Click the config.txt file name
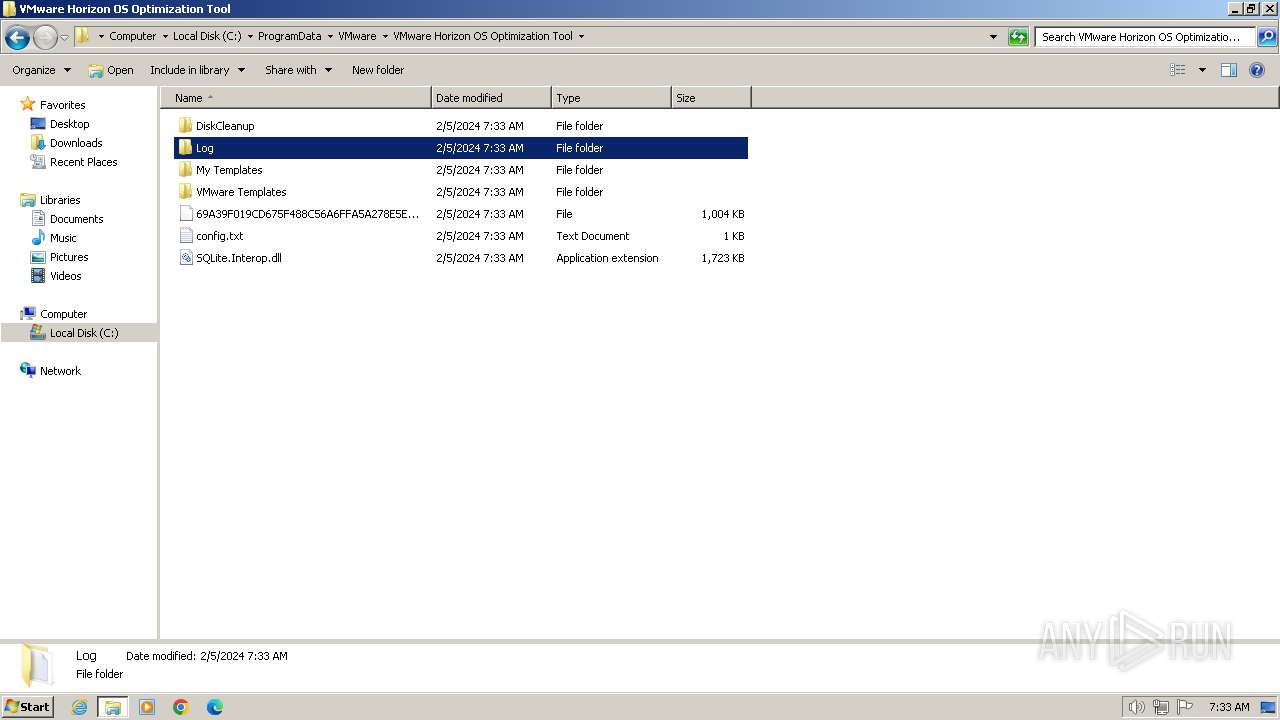Viewport: 1280px width, 720px height. pos(220,236)
